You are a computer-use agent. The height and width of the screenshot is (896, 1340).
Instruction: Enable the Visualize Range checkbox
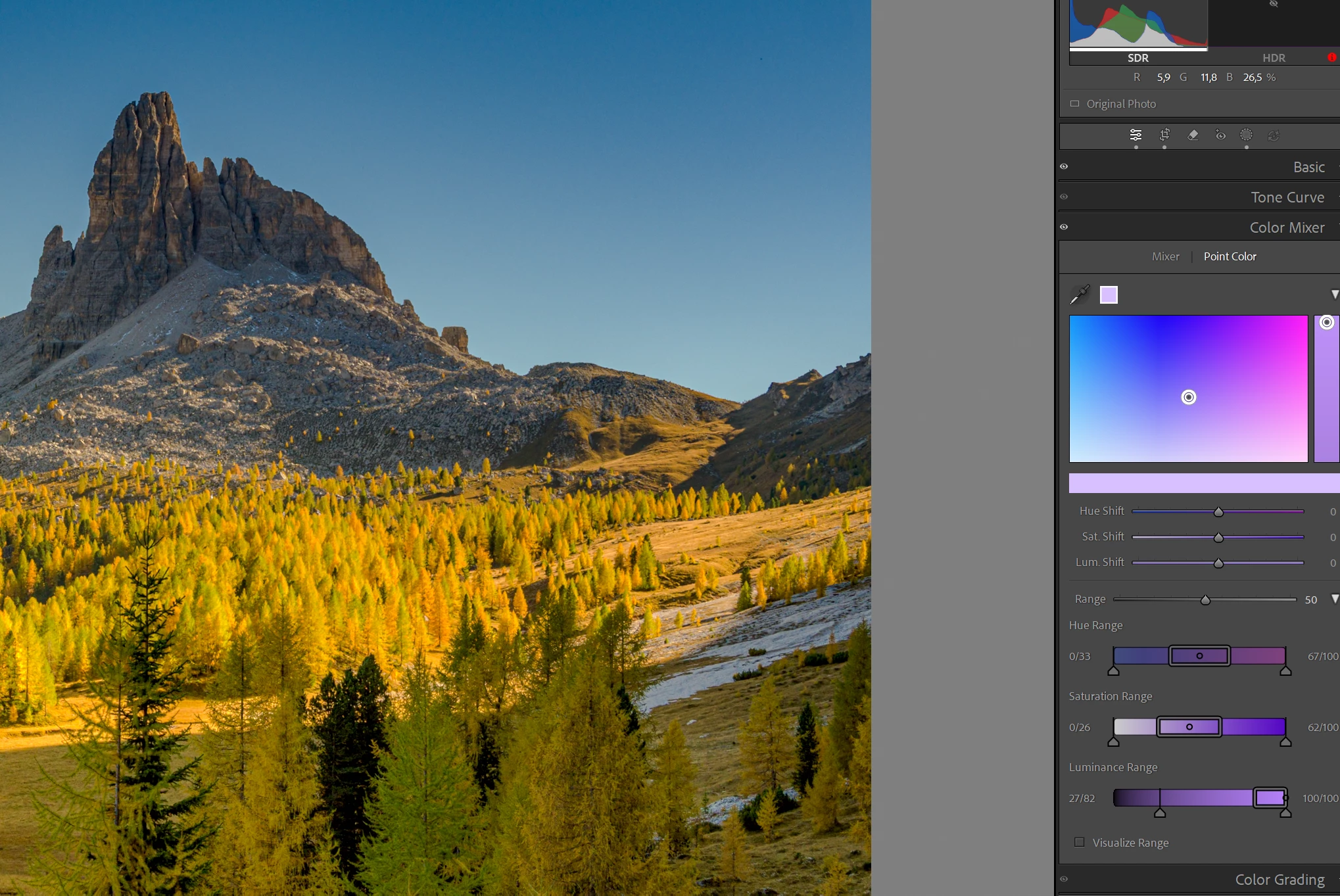click(x=1080, y=842)
